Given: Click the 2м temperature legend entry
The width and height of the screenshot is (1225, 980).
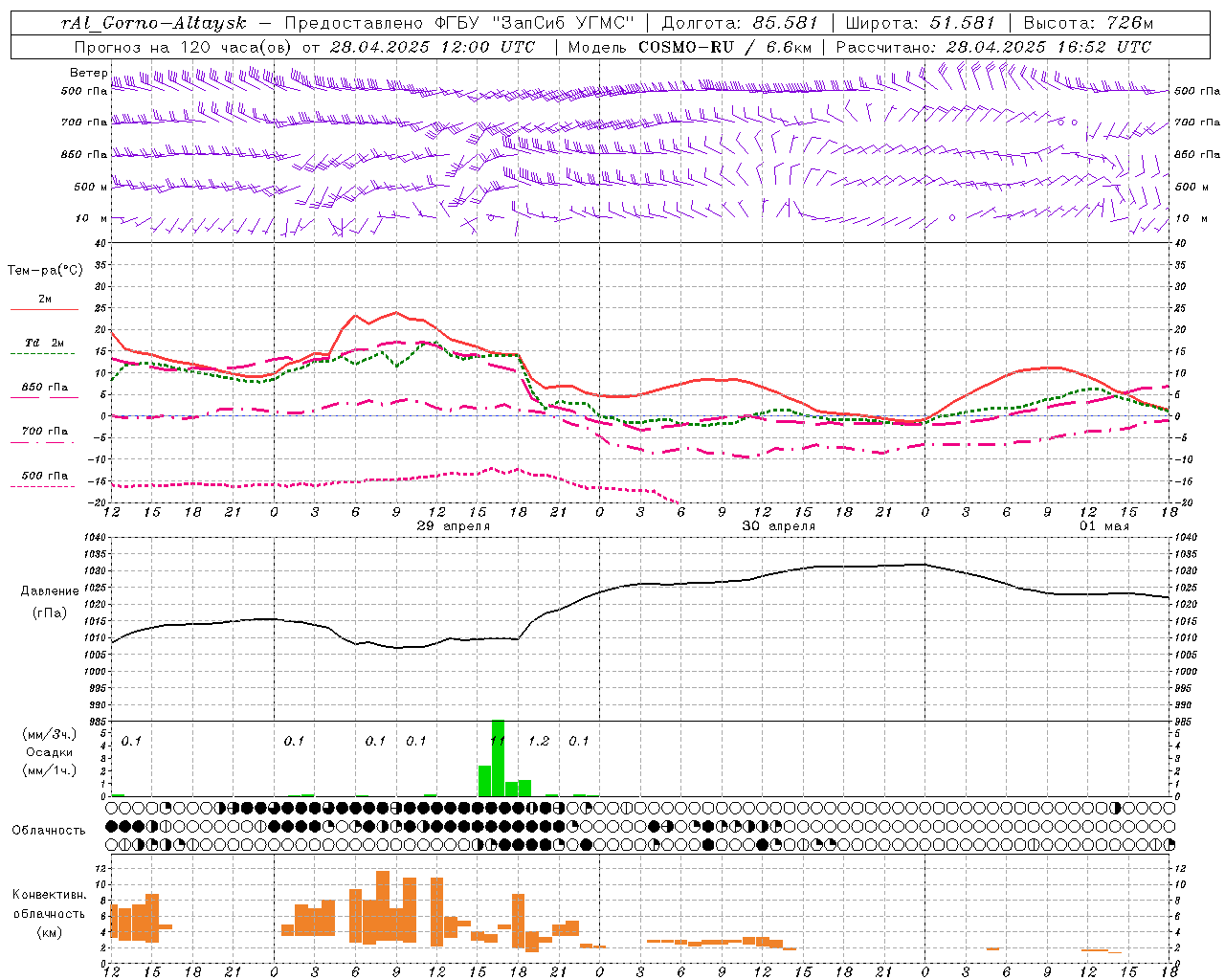Looking at the screenshot, I should [x=45, y=299].
